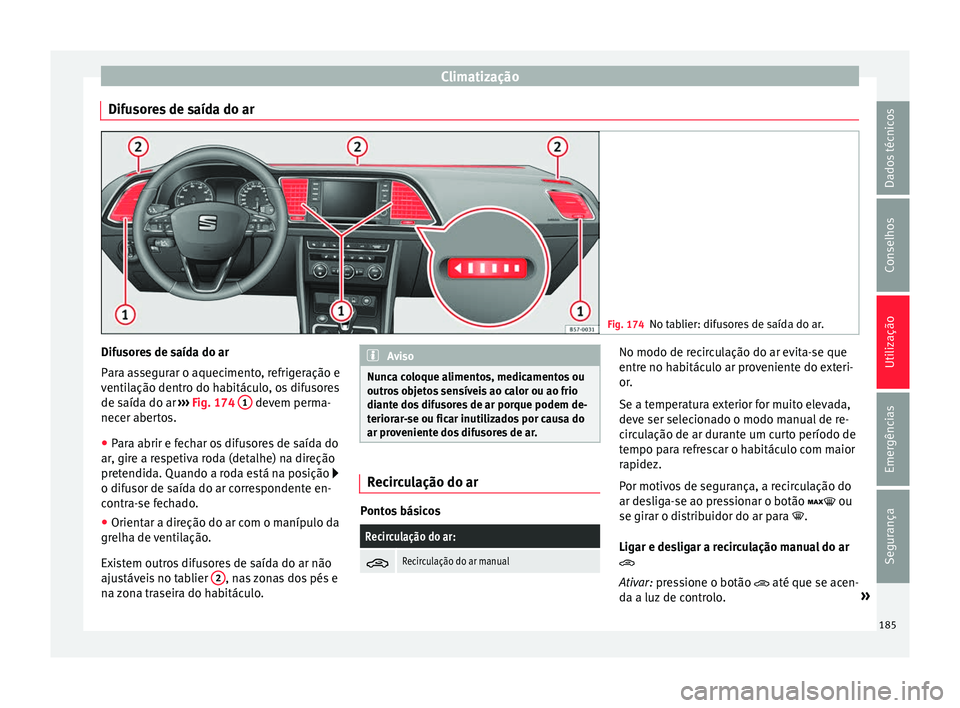
Task: Open the Segurança side tab
Action: tap(892, 536)
